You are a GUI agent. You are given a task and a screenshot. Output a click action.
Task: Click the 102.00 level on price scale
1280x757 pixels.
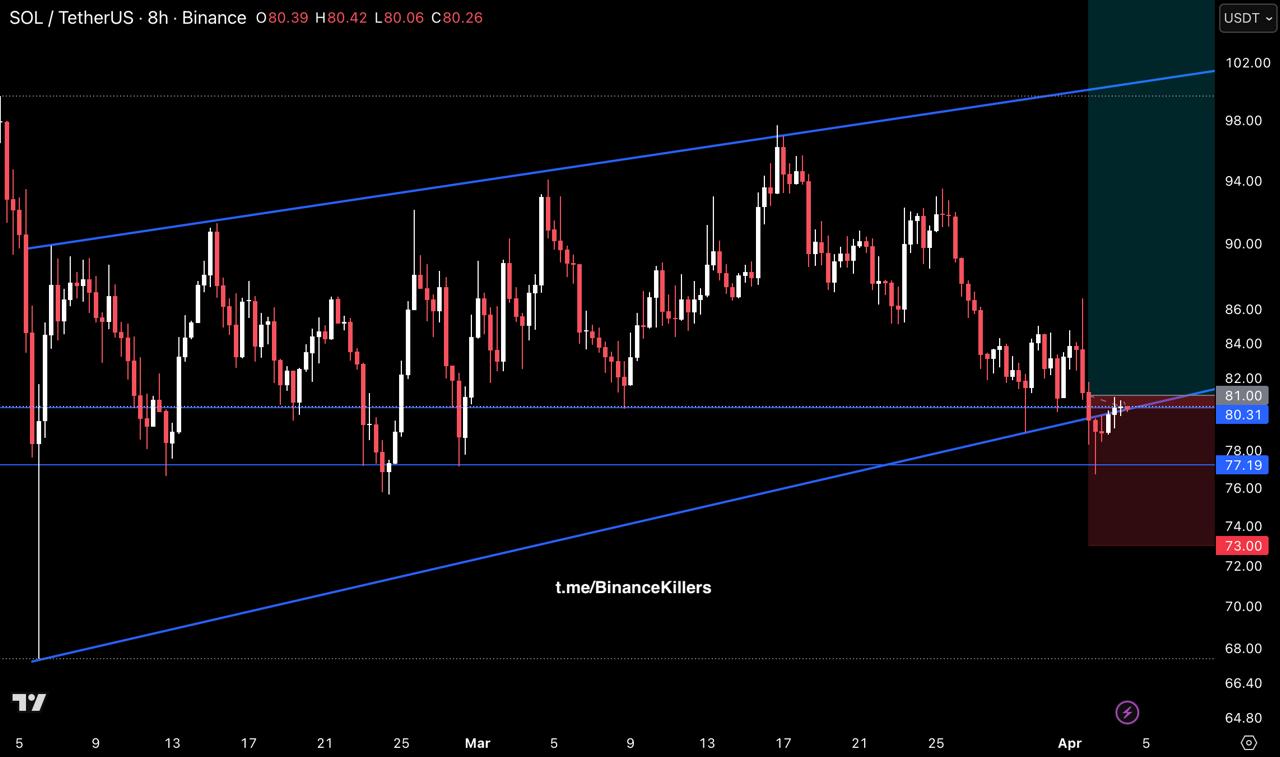tap(1246, 63)
